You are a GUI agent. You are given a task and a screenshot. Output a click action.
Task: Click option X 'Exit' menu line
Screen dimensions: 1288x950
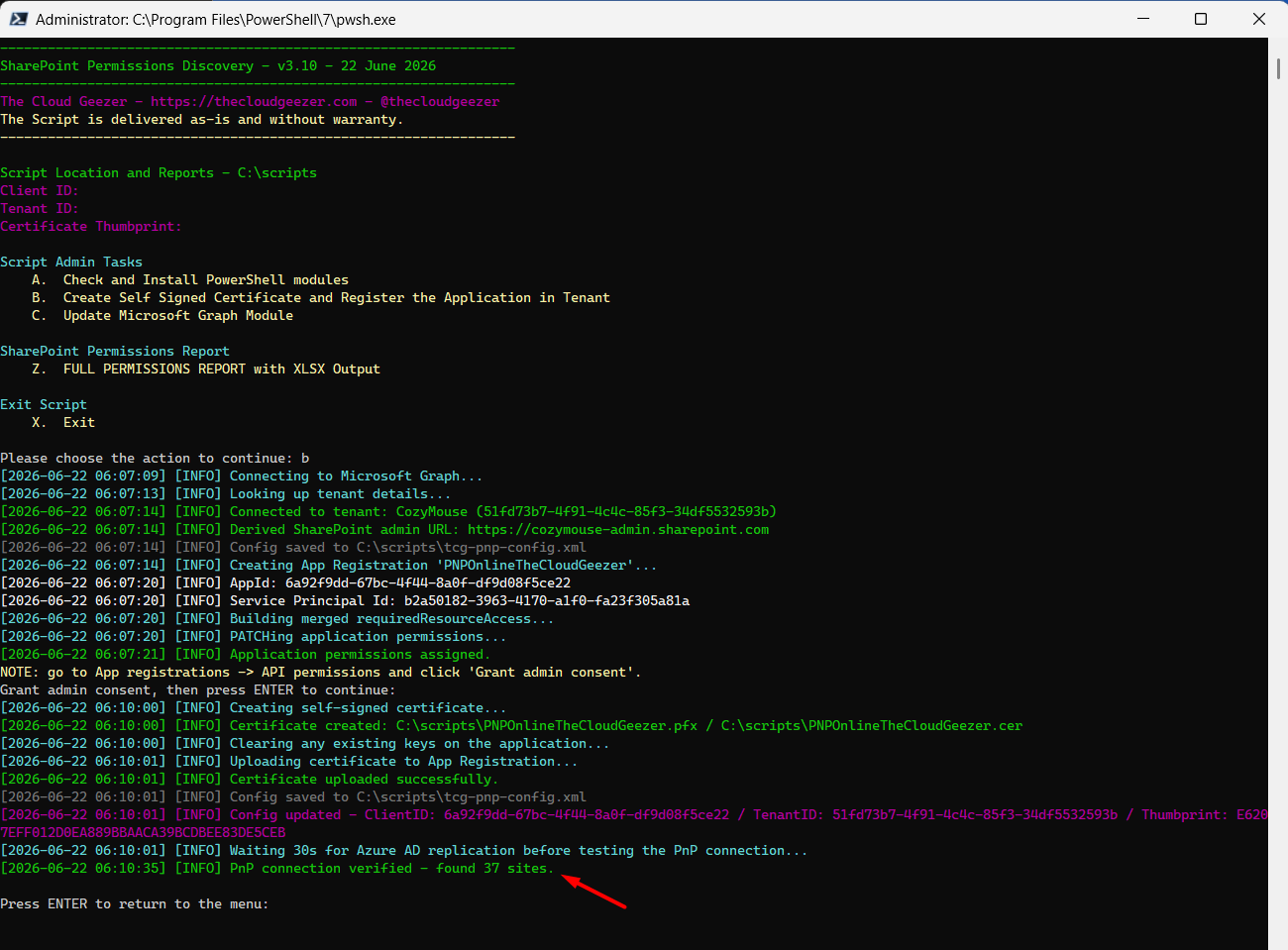pos(63,422)
